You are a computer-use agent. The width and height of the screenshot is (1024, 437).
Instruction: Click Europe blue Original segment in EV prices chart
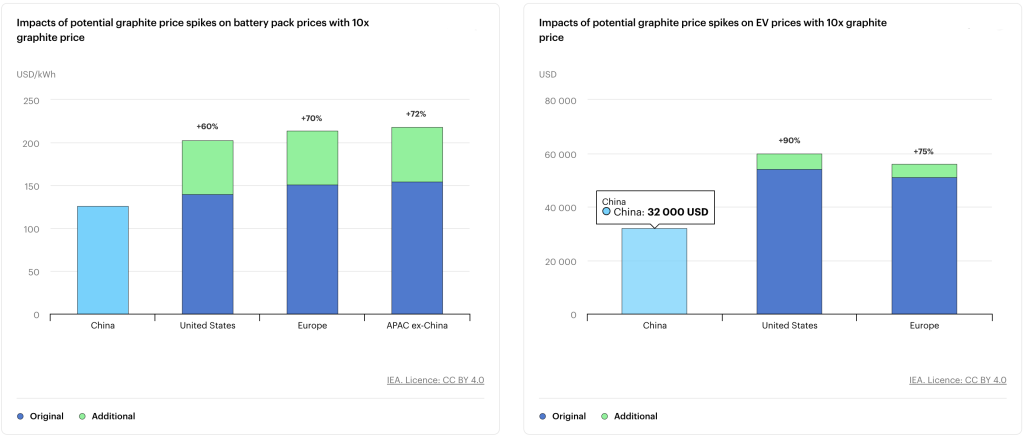[925, 245]
